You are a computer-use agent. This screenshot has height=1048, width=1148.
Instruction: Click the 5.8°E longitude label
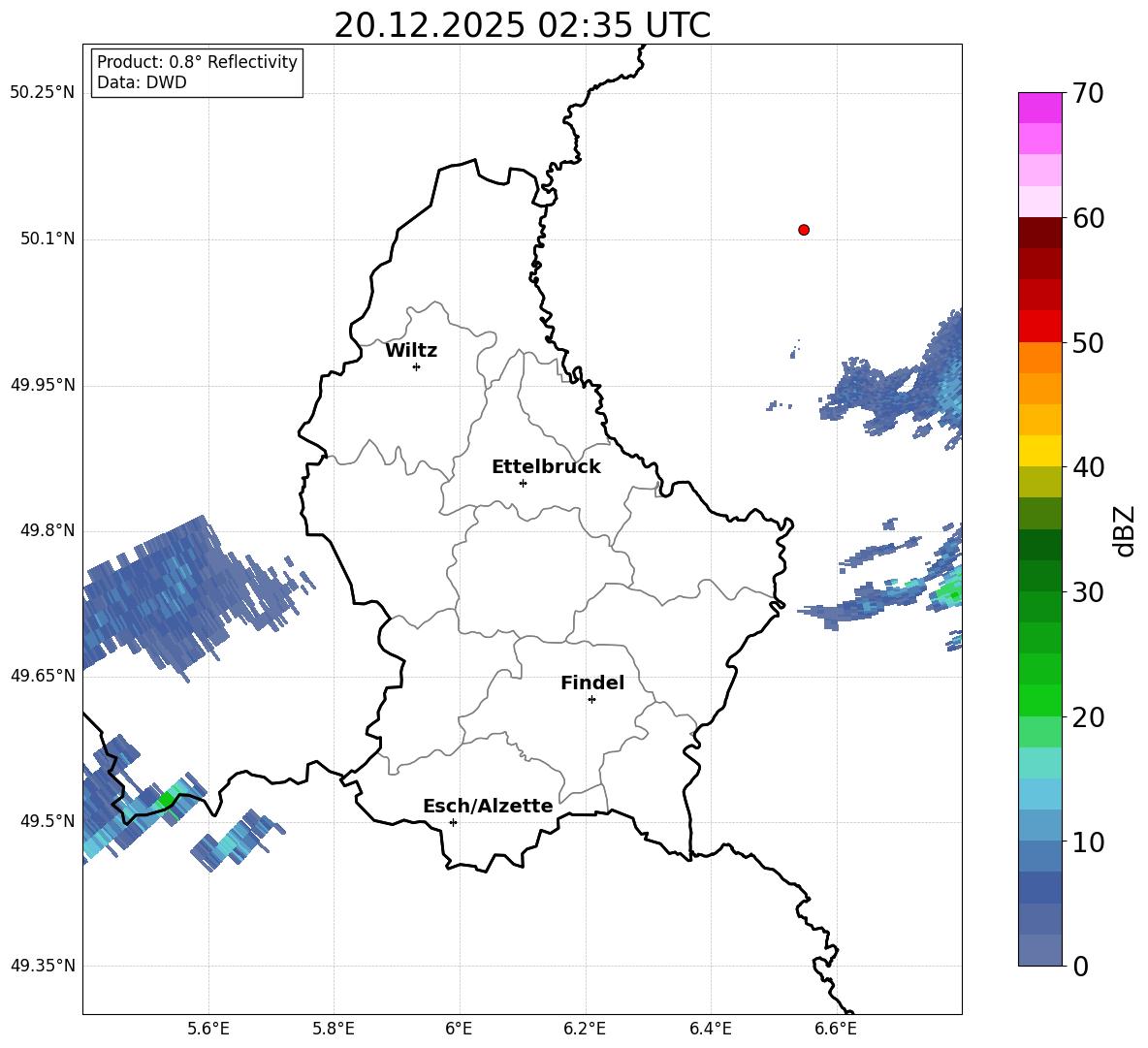click(x=334, y=1029)
